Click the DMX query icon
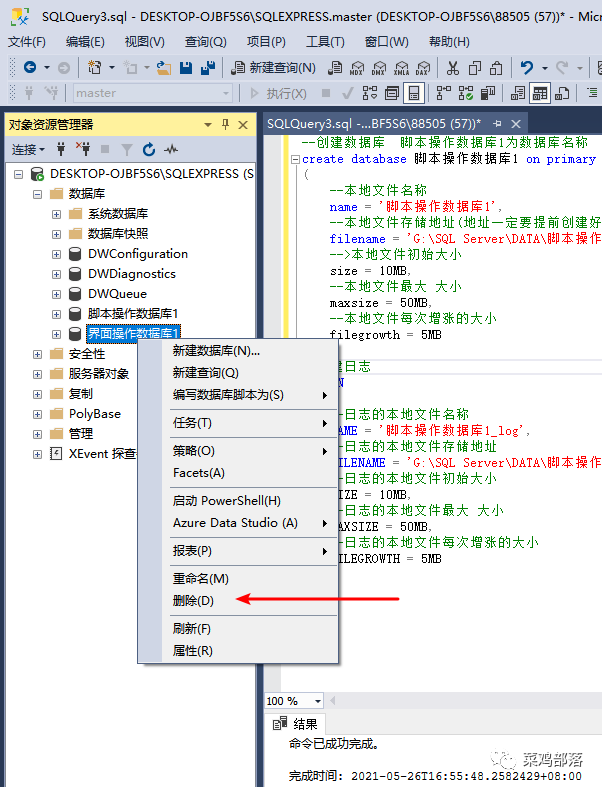Viewport: 602px width, 787px height. 379,68
